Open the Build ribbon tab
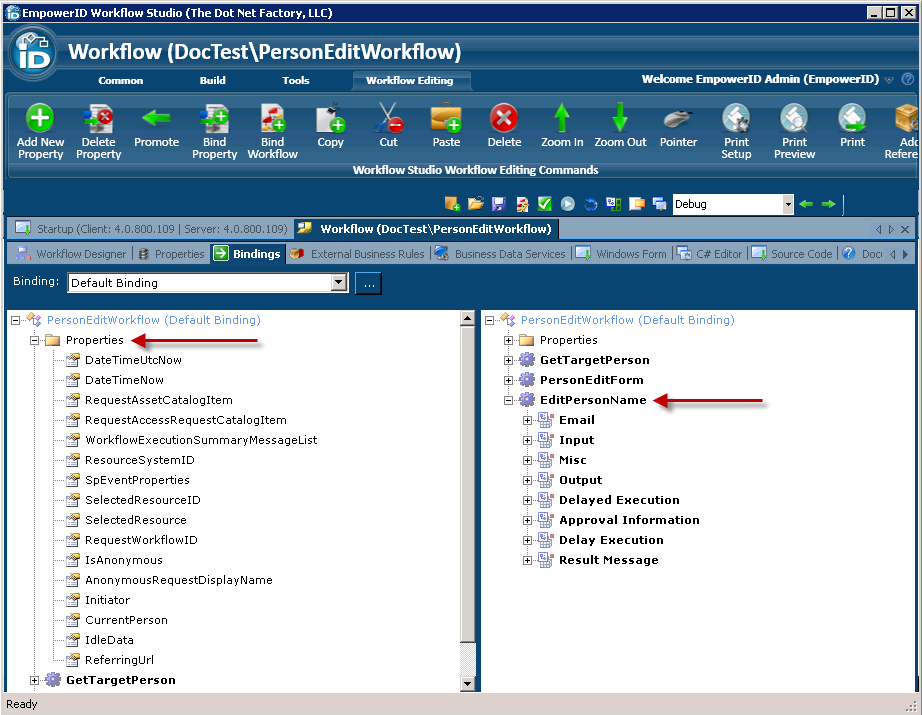 pyautogui.click(x=212, y=81)
